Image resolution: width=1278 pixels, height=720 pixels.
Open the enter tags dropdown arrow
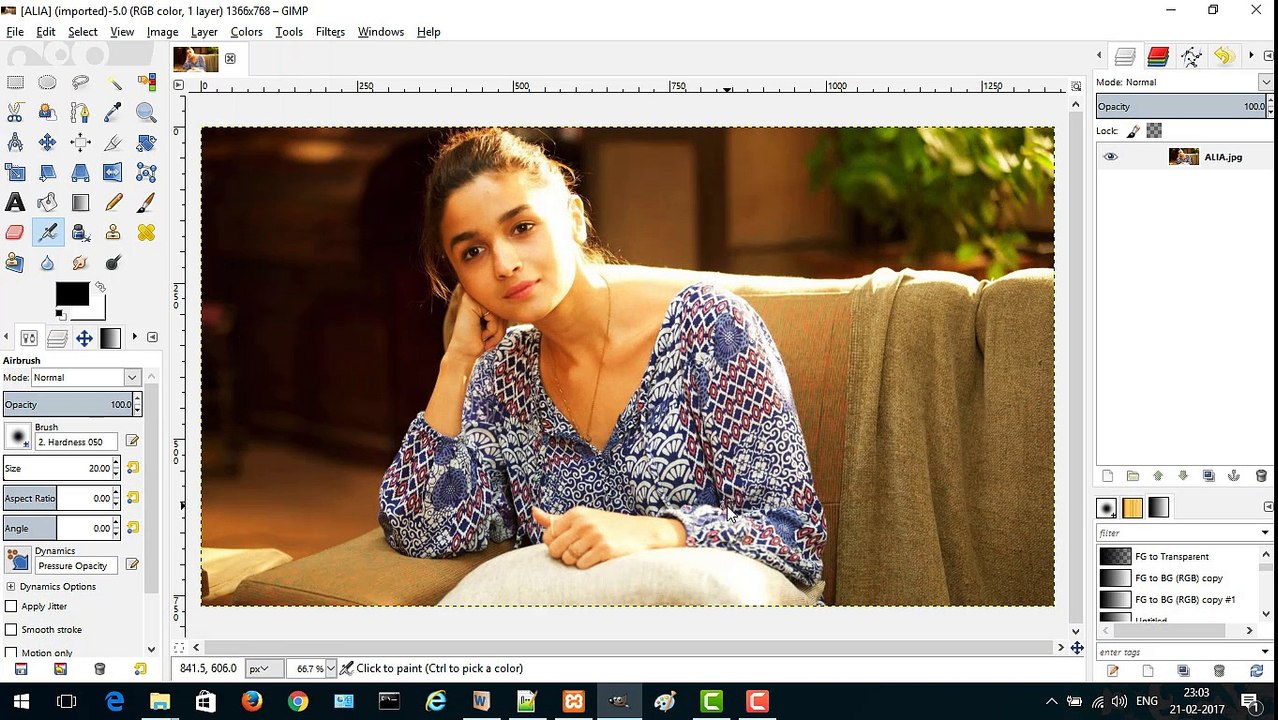1265,652
